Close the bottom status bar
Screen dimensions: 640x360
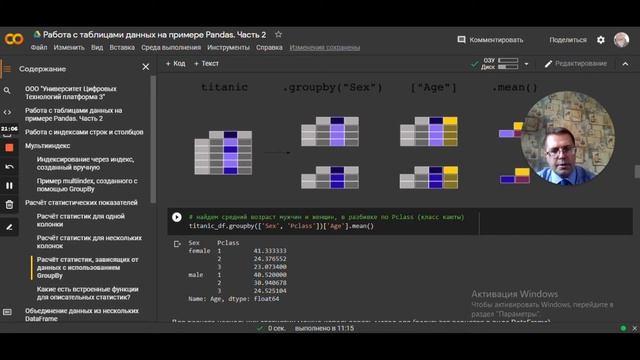[x=635, y=328]
